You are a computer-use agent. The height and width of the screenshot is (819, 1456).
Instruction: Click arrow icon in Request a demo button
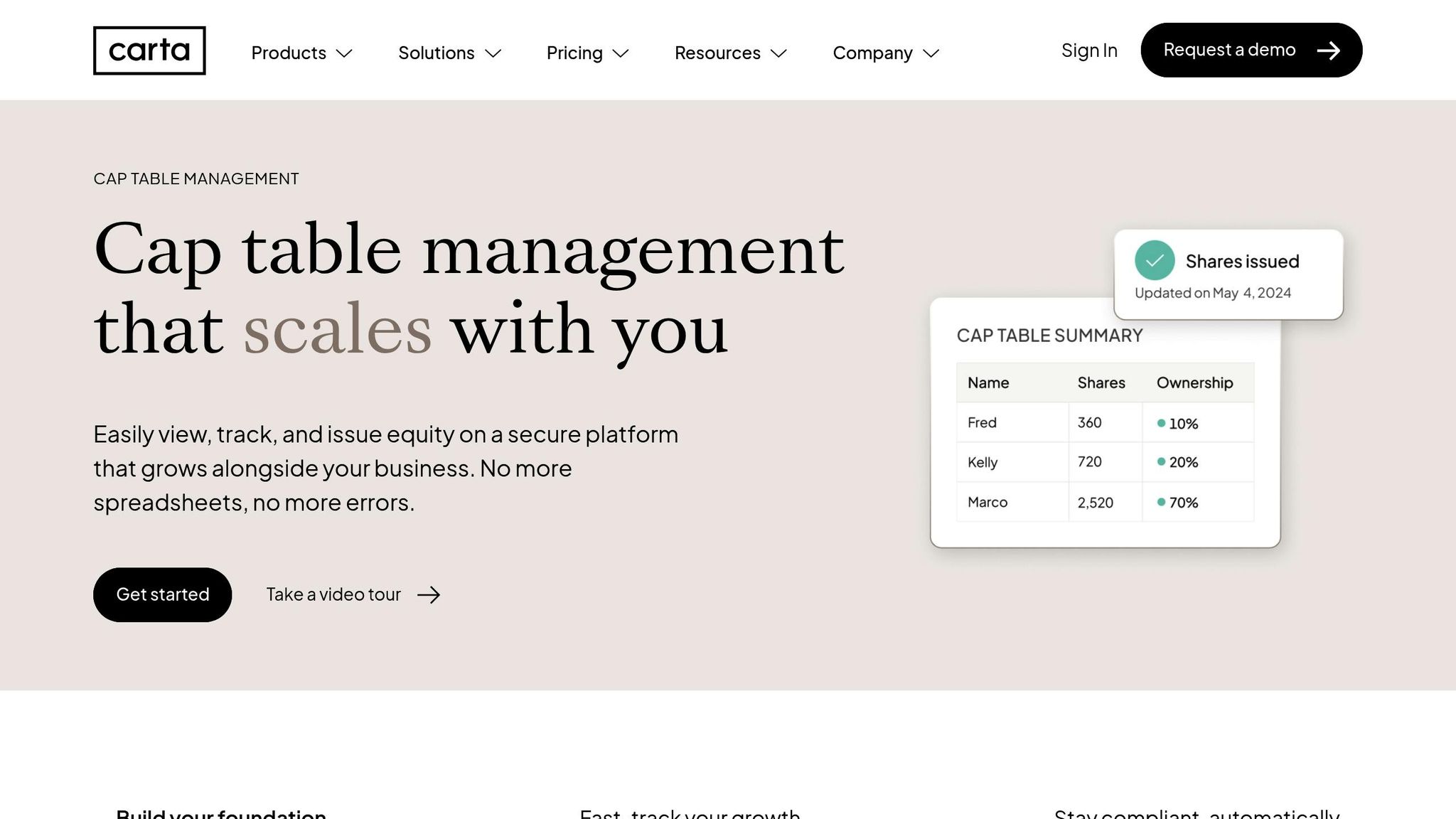1328,50
